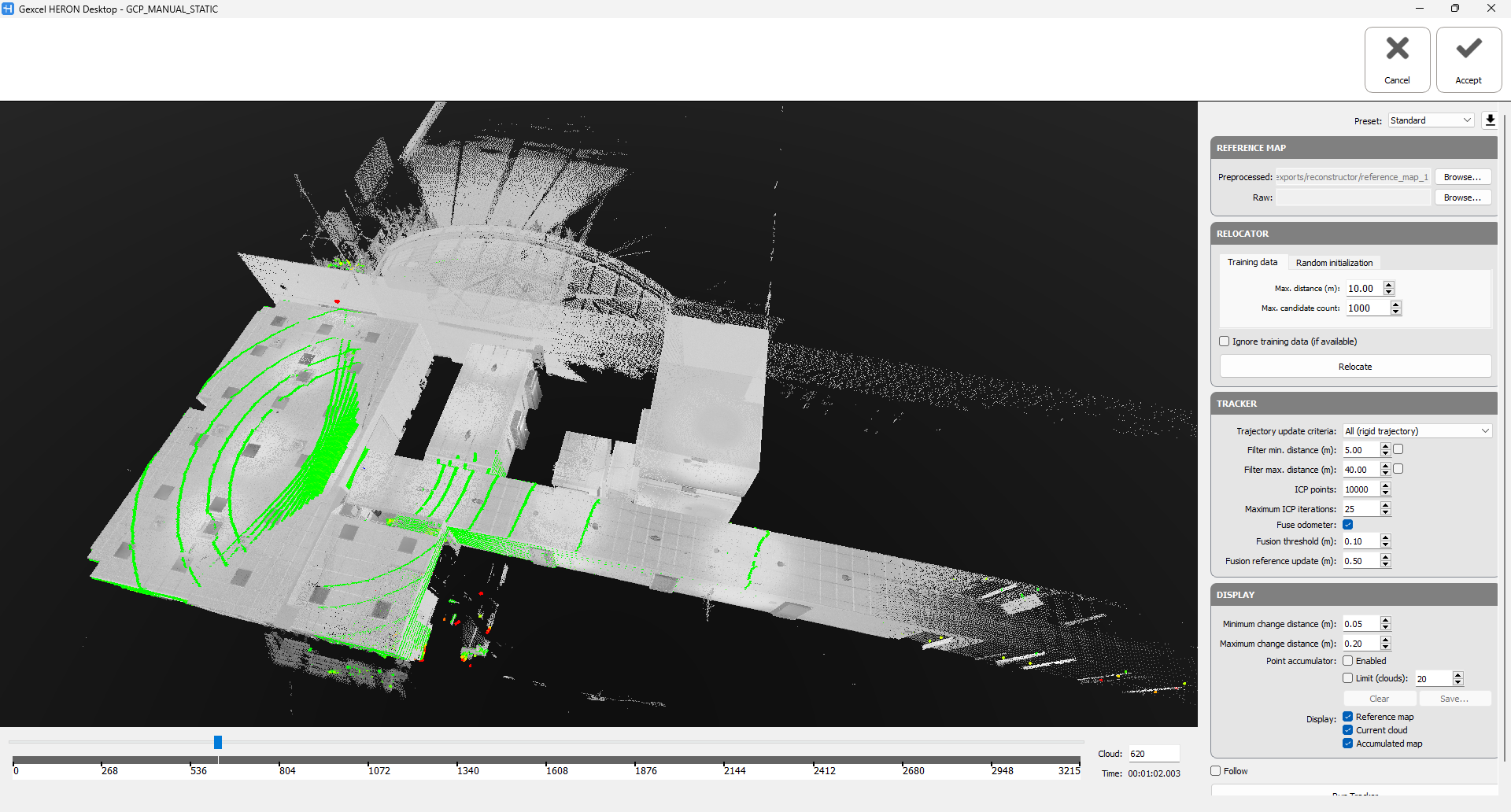Switch to Random initialization tab
This screenshot has height=812, width=1511.
(1334, 263)
